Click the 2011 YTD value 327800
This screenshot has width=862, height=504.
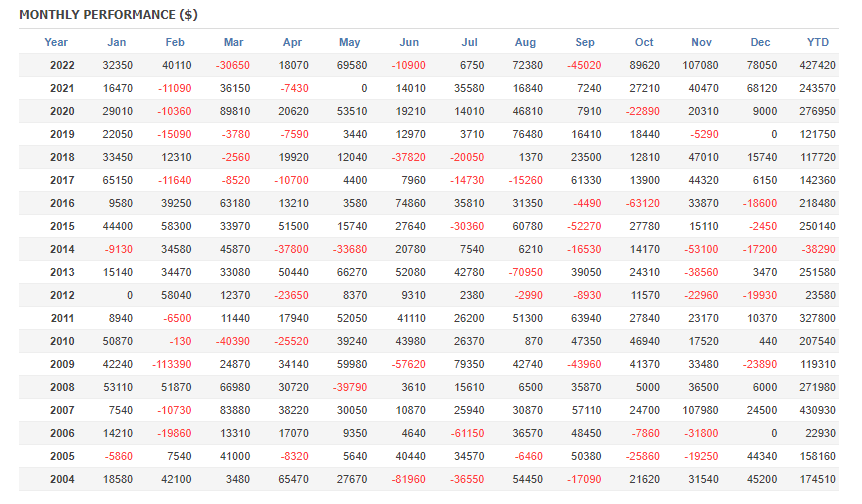(817, 319)
